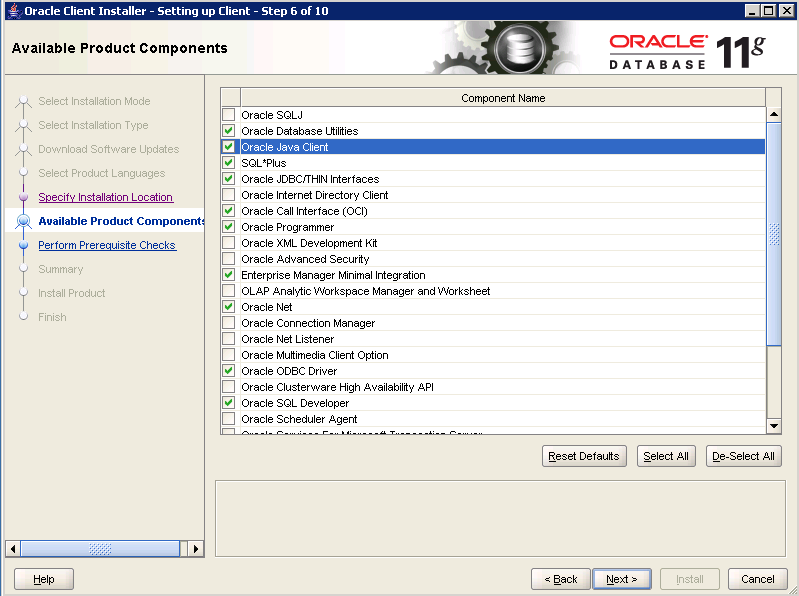The width and height of the screenshot is (799, 596).
Task: Select the Oracle SQL Developer row text
Action: (x=295, y=403)
